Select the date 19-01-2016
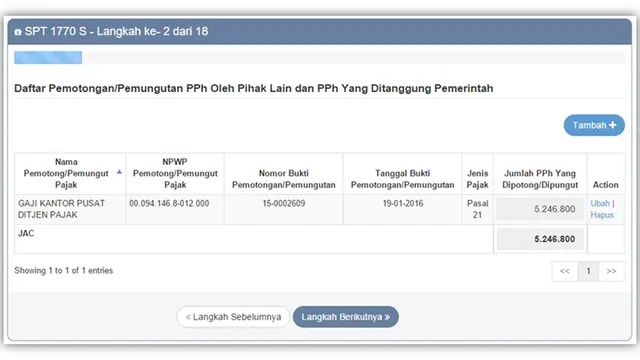Screen dimensions: 640x360 [403, 203]
